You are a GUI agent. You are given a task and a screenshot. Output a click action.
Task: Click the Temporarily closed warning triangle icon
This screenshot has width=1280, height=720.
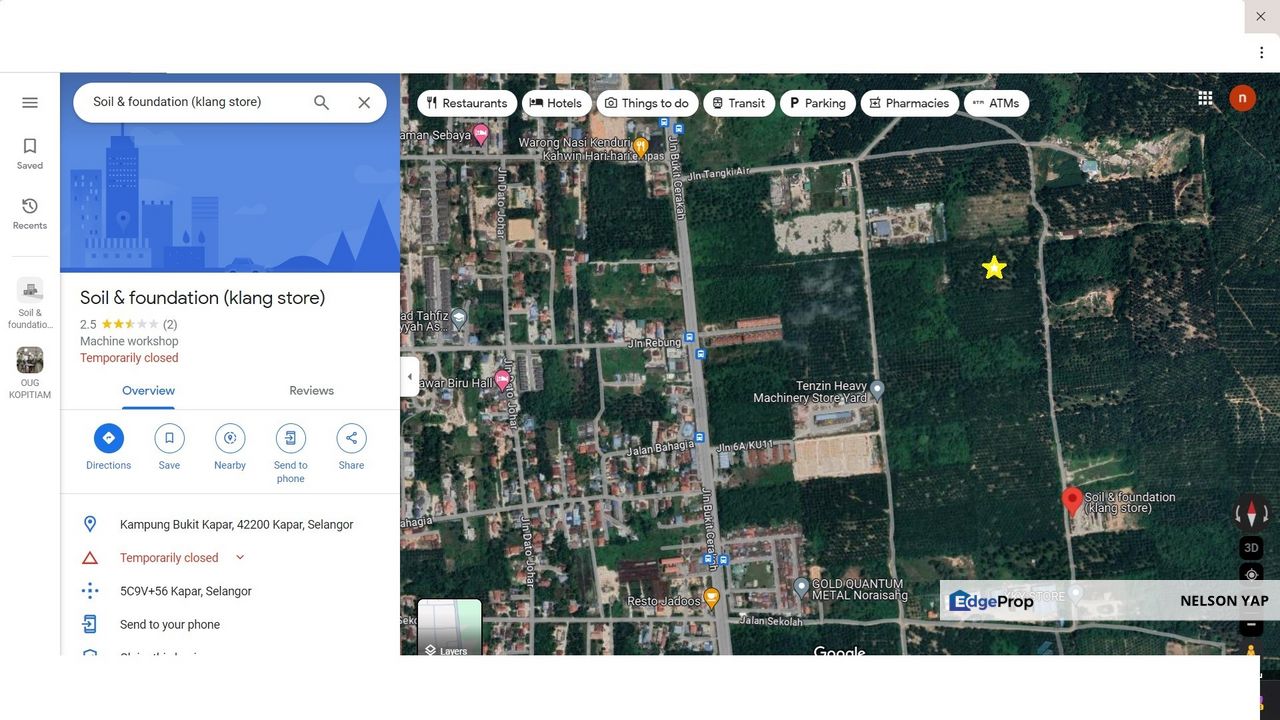point(90,558)
